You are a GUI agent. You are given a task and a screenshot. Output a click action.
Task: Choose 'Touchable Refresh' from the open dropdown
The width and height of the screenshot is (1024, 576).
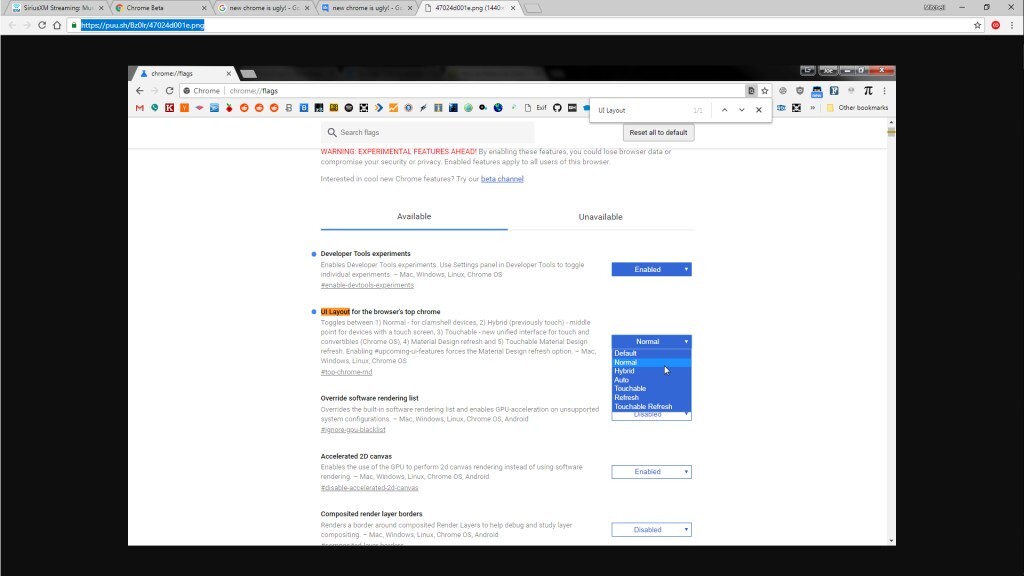tap(643, 407)
